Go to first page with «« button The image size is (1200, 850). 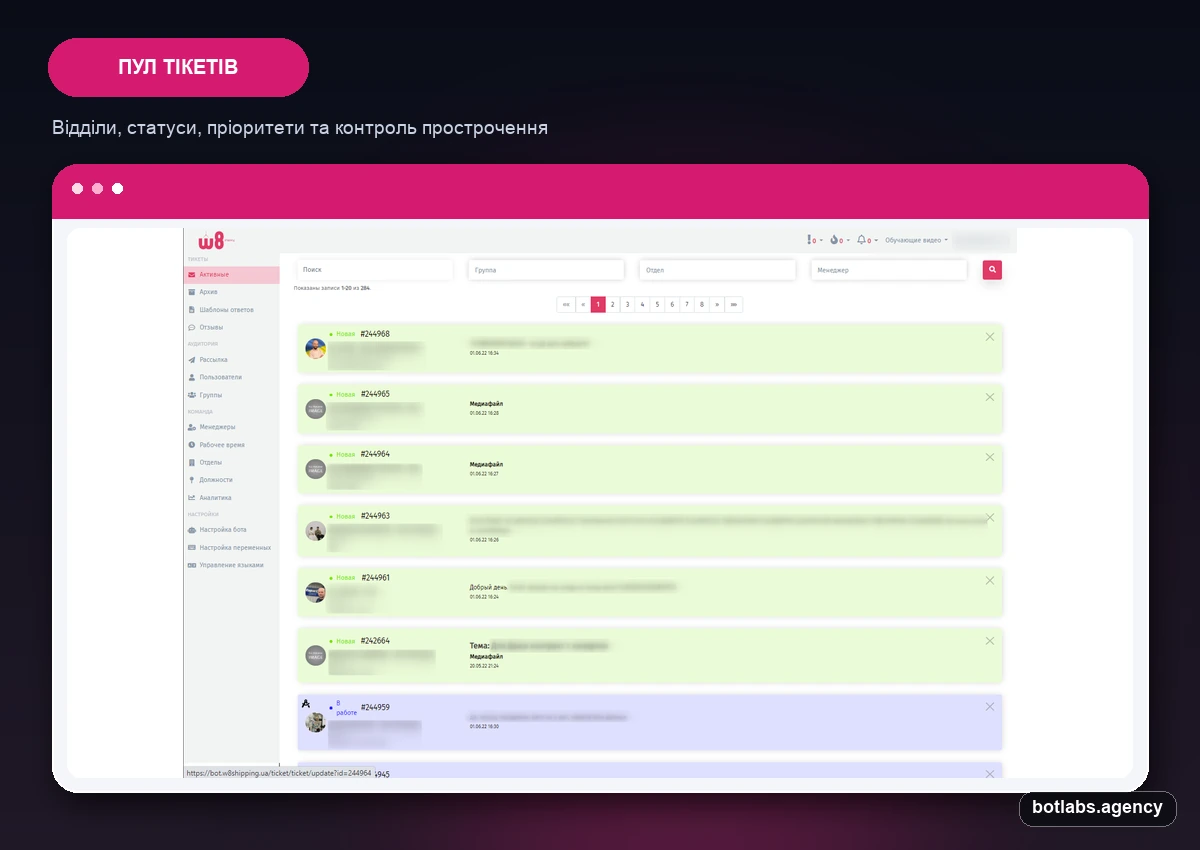point(566,305)
